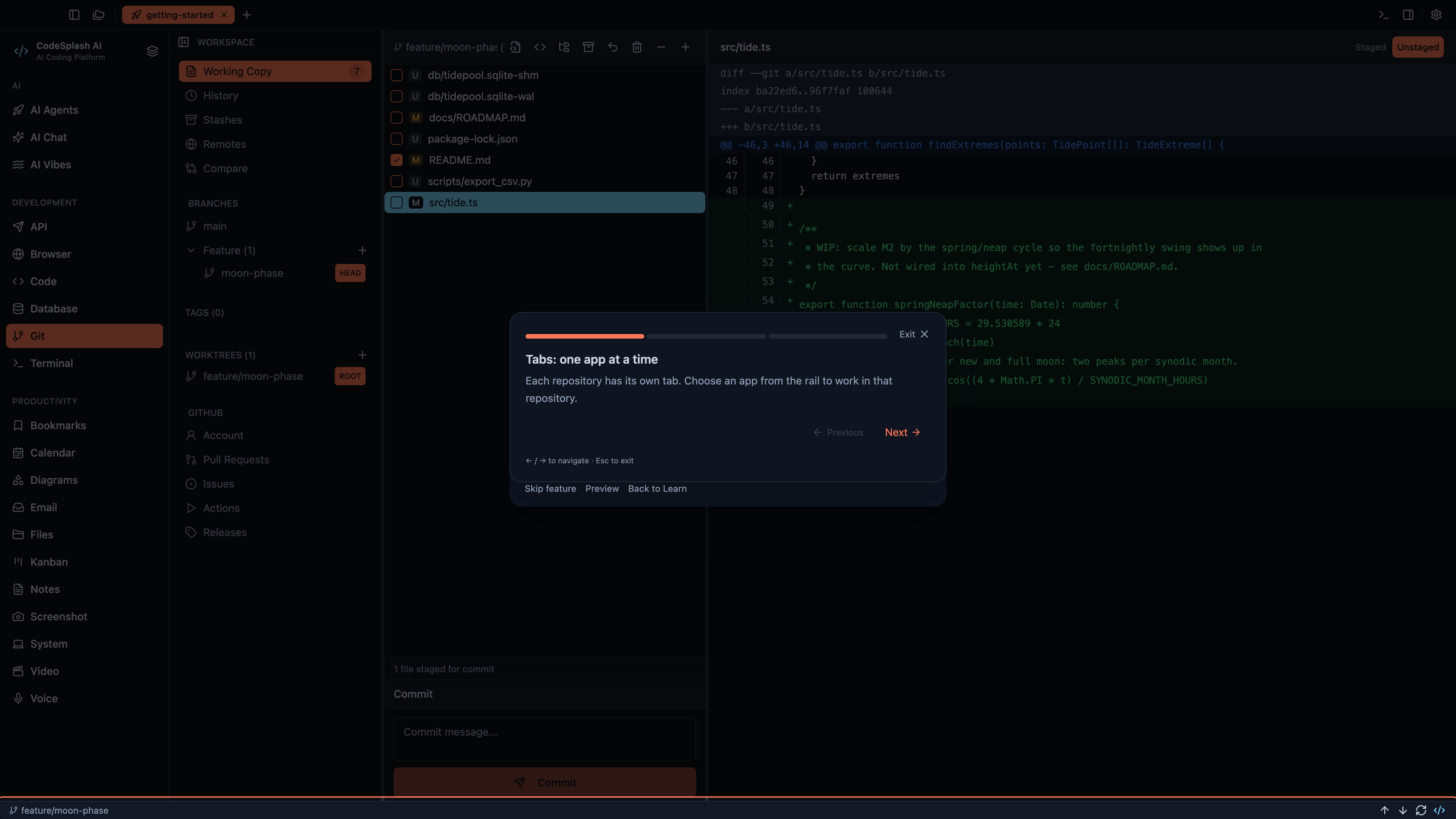Open Kanban from the sidebar
Screen dimensions: 1456x819
(85, 562)
